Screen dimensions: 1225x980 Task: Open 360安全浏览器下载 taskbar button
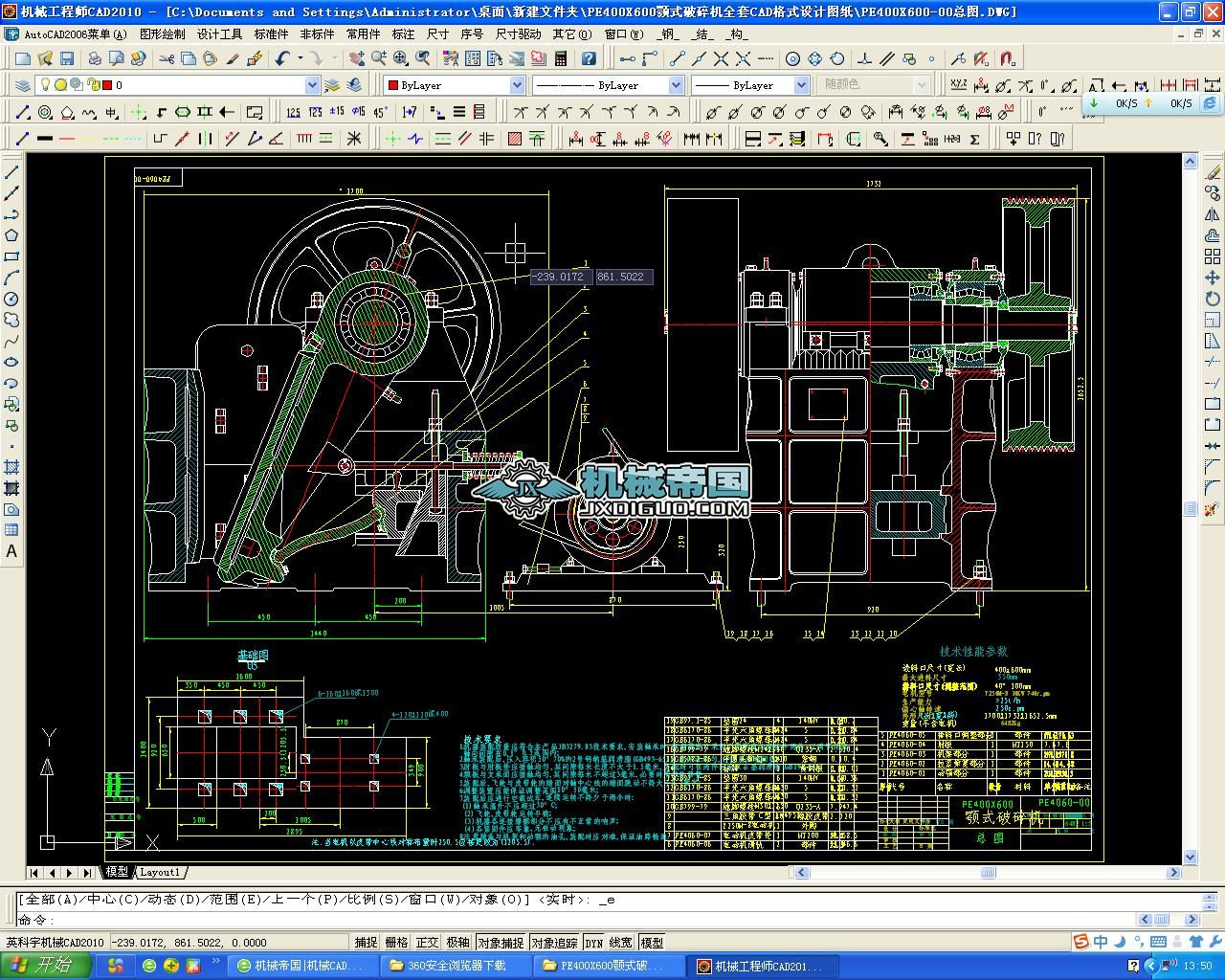pyautogui.click(x=456, y=966)
